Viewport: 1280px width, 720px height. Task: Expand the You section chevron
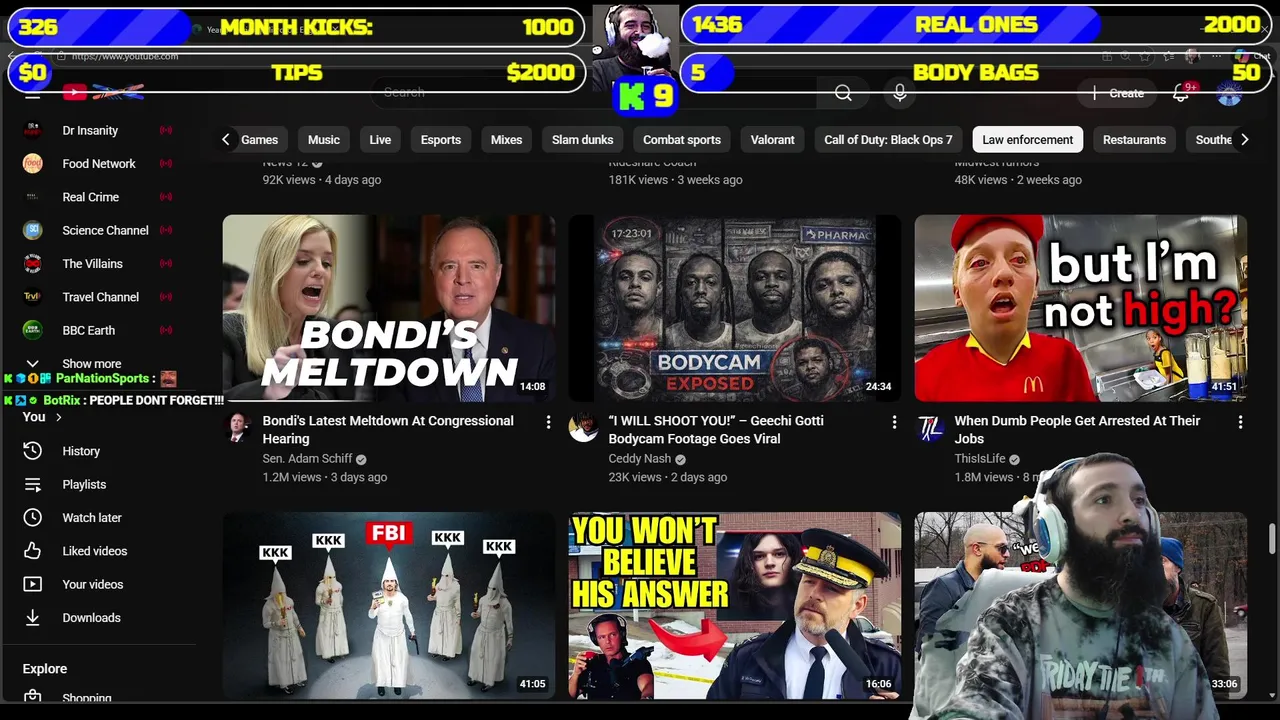[59, 417]
